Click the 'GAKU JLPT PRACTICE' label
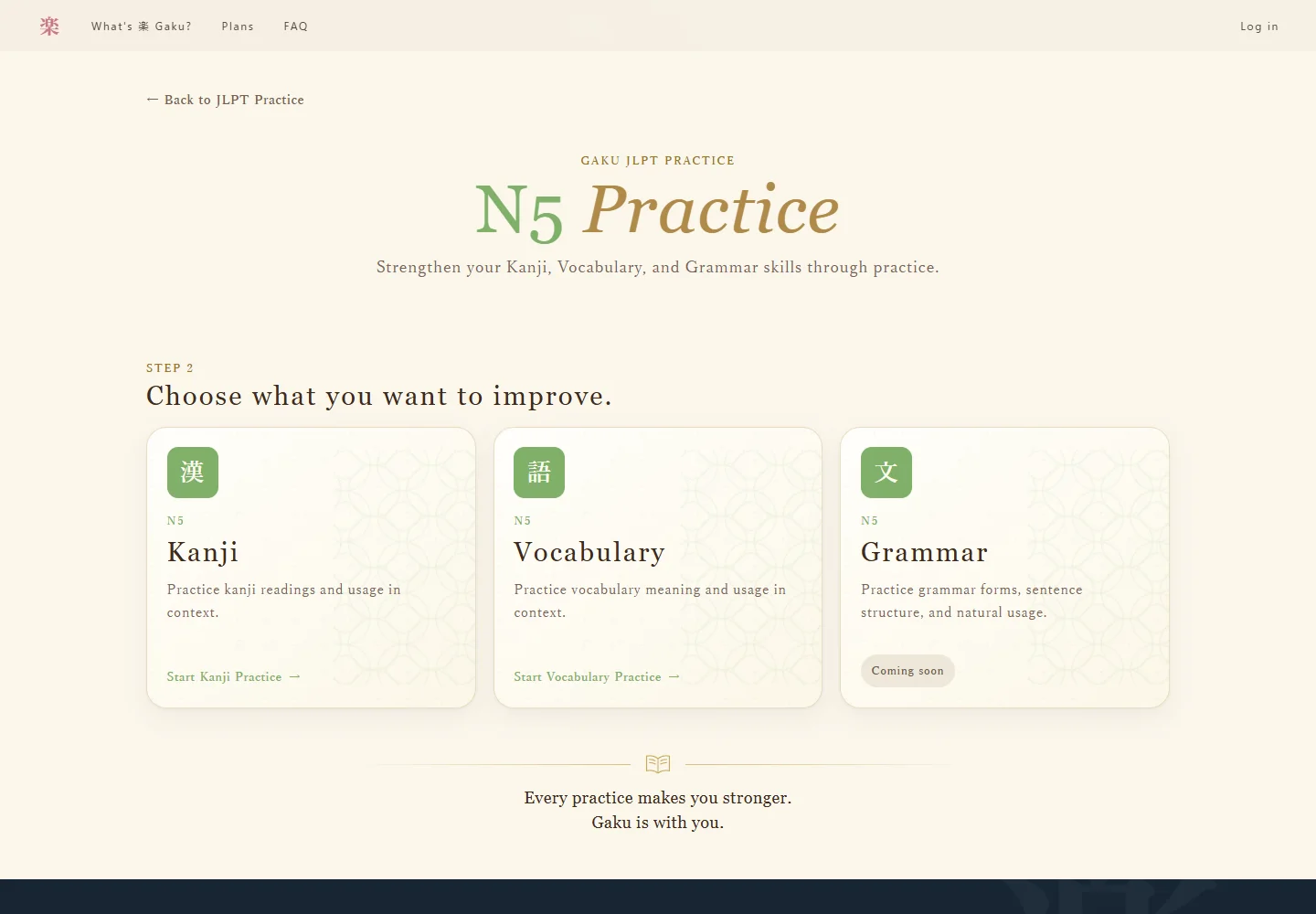 tap(658, 161)
